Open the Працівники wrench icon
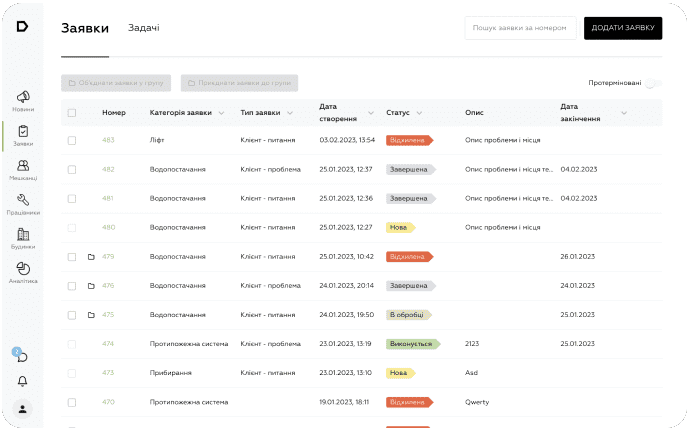The image size is (691, 430). pos(23,200)
